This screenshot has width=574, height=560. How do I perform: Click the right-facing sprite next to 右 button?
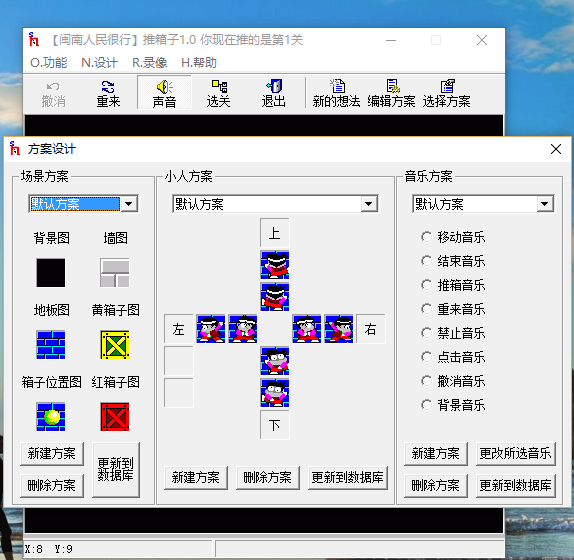coord(339,328)
